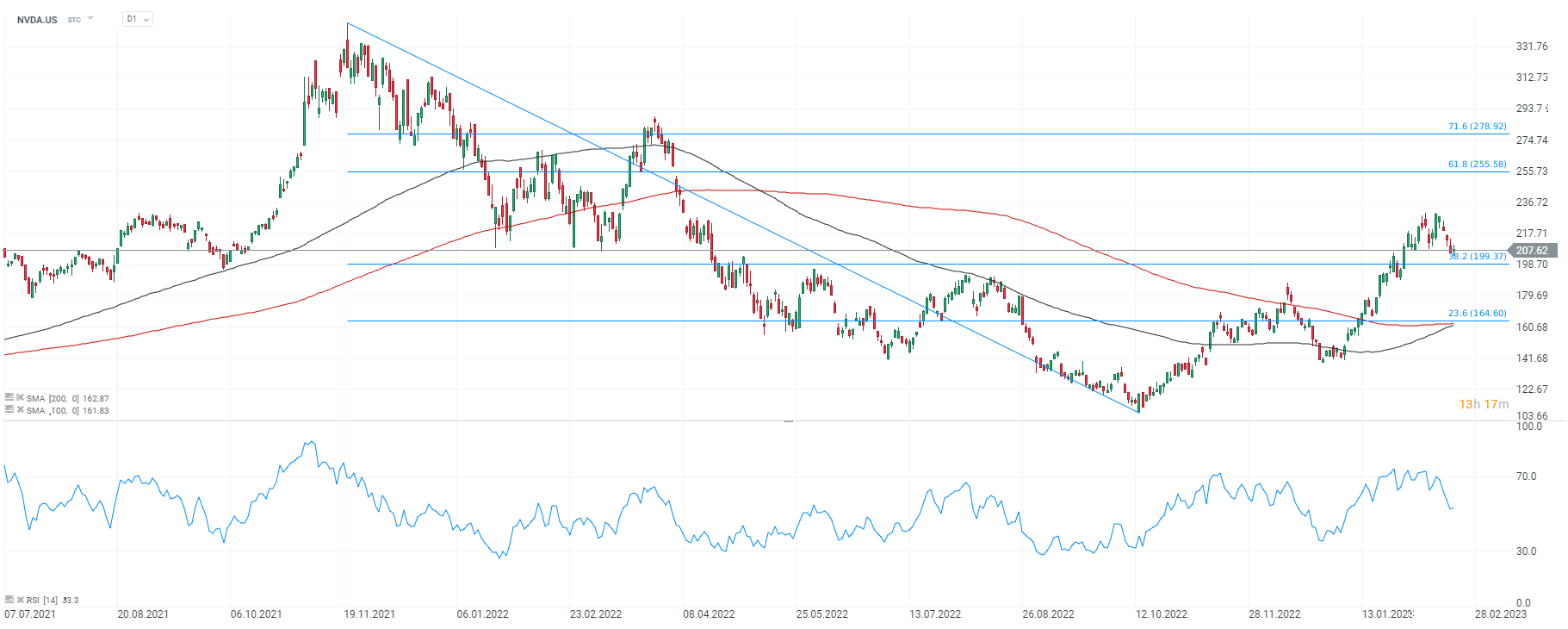
Task: Click the 141.68 price axis label
Action: pyautogui.click(x=1532, y=358)
